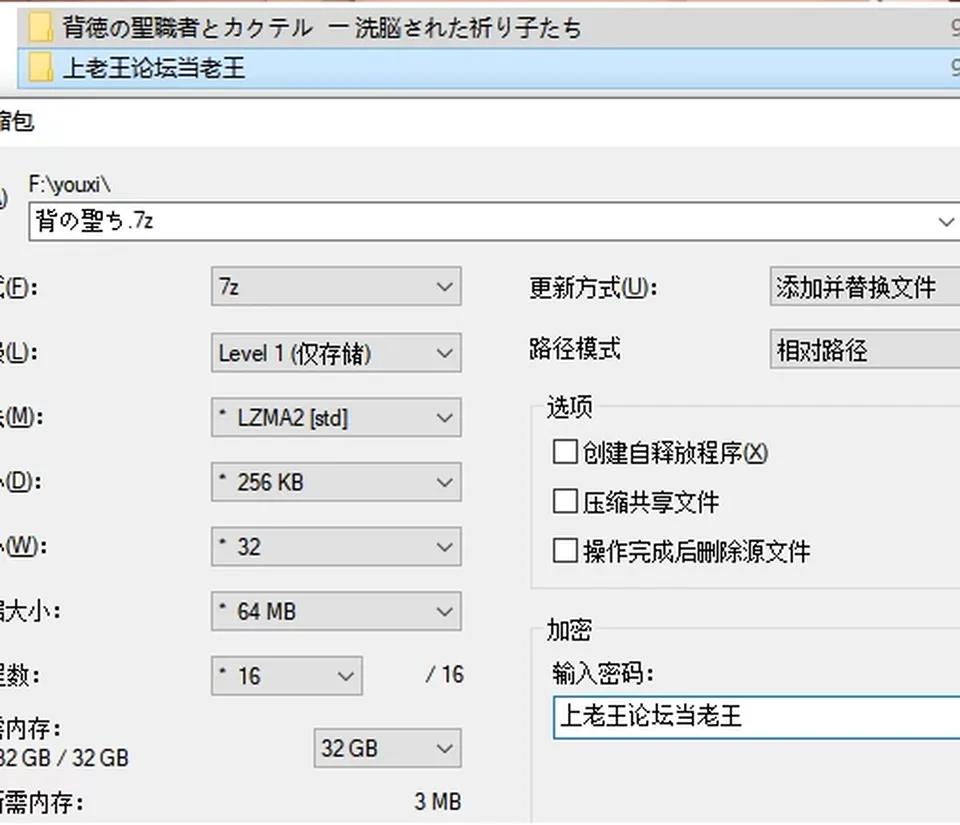Screen dimensions: 960x825
Task: Click the 更新方式(U): label
Action: [x=593, y=288]
